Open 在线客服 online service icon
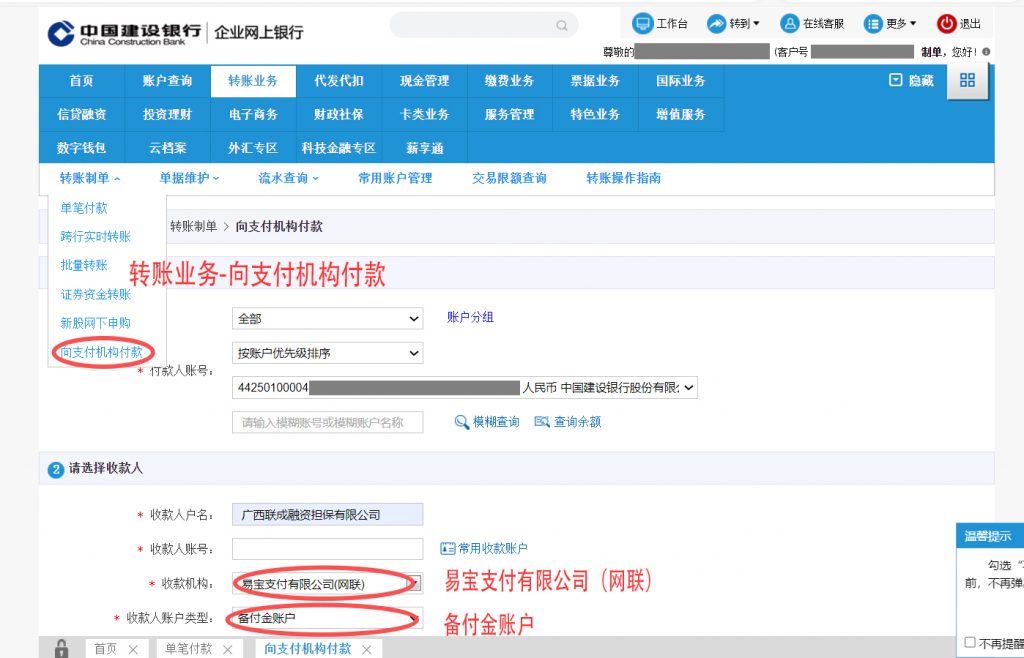This screenshot has width=1024, height=658. (x=790, y=24)
